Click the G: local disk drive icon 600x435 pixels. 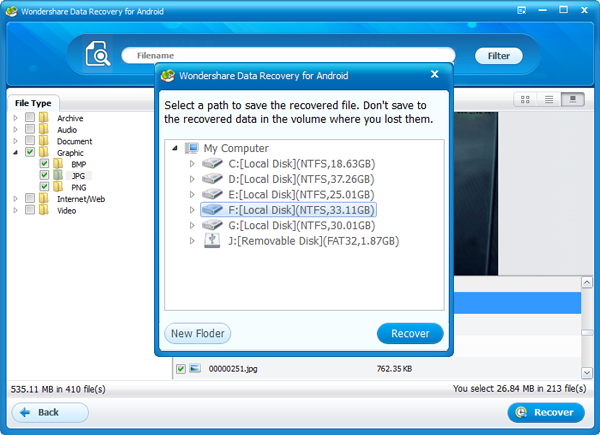coord(212,225)
